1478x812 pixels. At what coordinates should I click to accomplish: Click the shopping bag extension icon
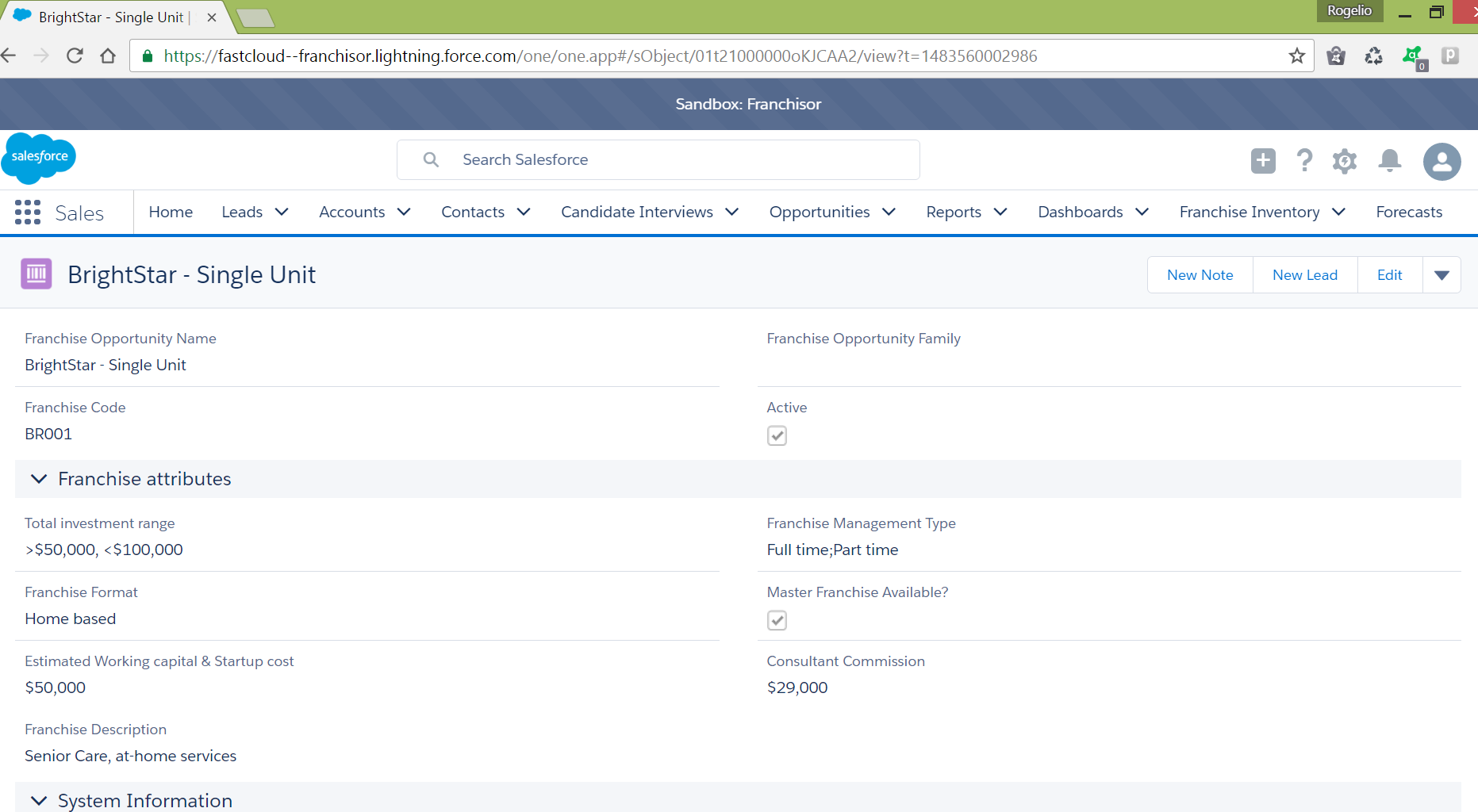click(1336, 56)
